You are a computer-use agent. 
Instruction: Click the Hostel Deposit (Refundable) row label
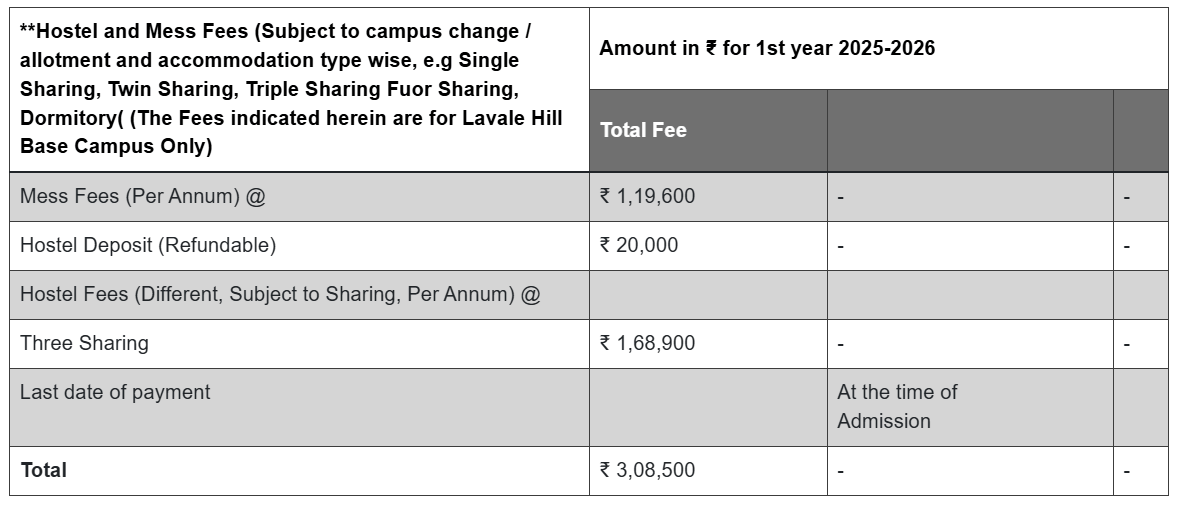point(148,245)
